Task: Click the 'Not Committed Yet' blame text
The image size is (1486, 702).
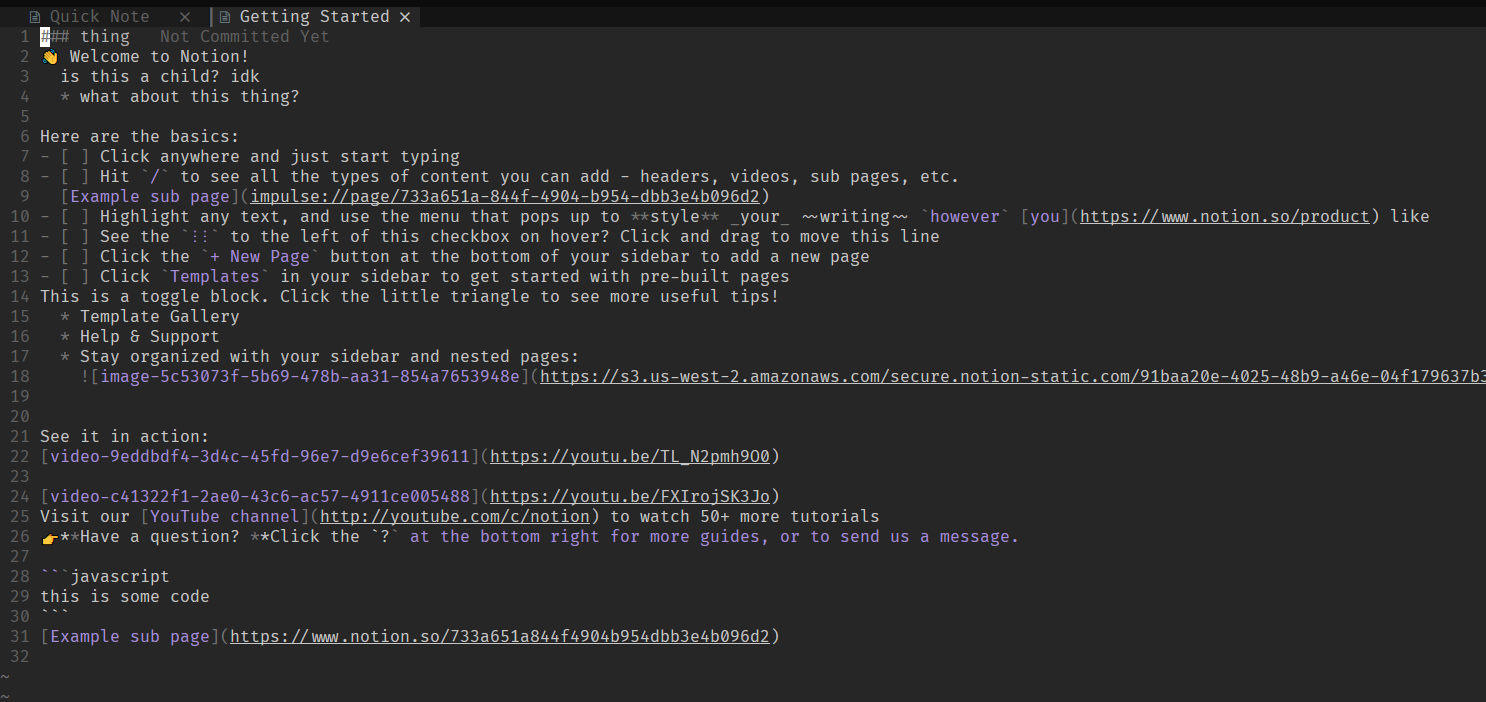Action: [x=245, y=37]
